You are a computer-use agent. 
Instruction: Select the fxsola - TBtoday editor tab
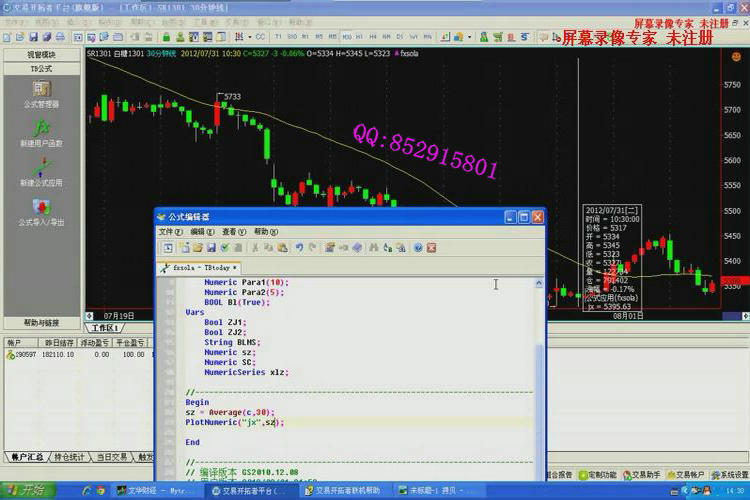tap(202, 267)
